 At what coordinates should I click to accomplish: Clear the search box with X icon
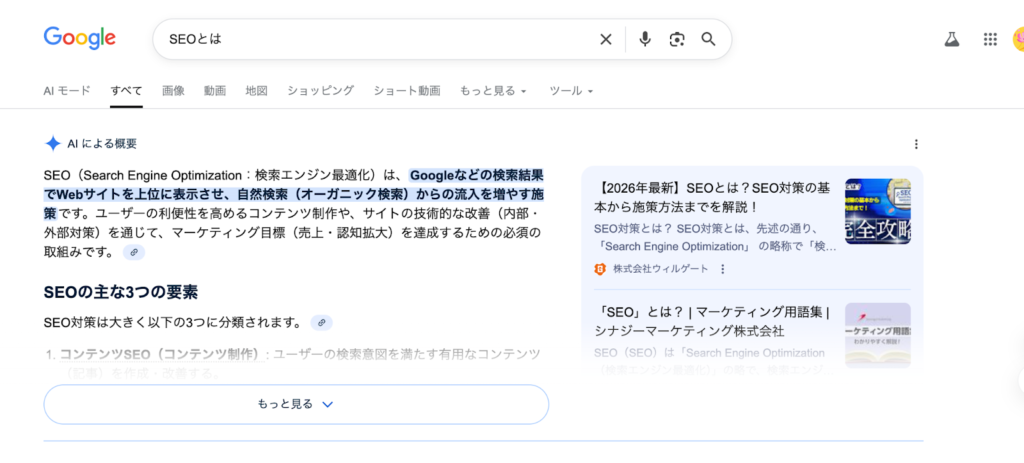pos(605,39)
